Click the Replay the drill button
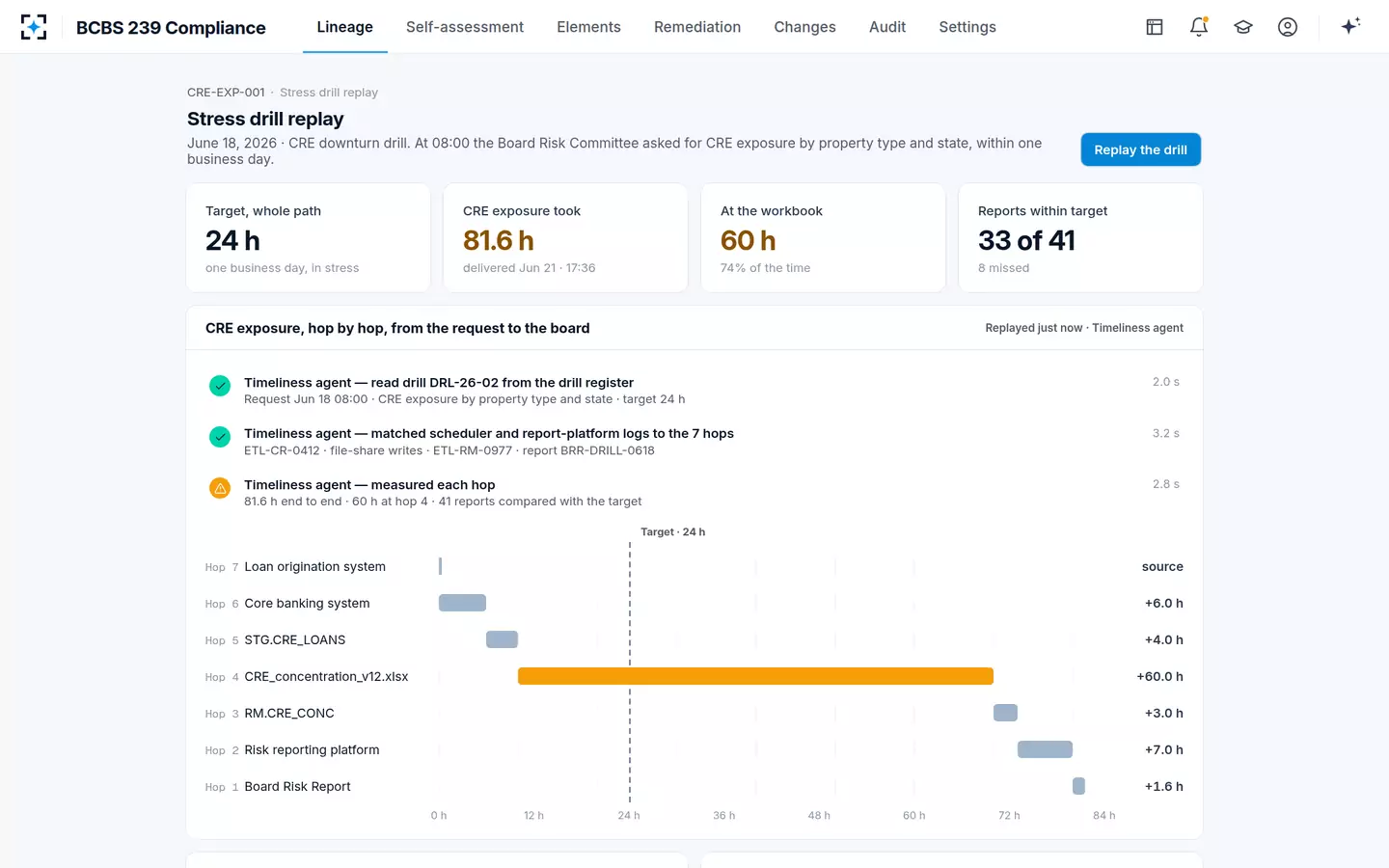Image resolution: width=1389 pixels, height=868 pixels. 1140,149
